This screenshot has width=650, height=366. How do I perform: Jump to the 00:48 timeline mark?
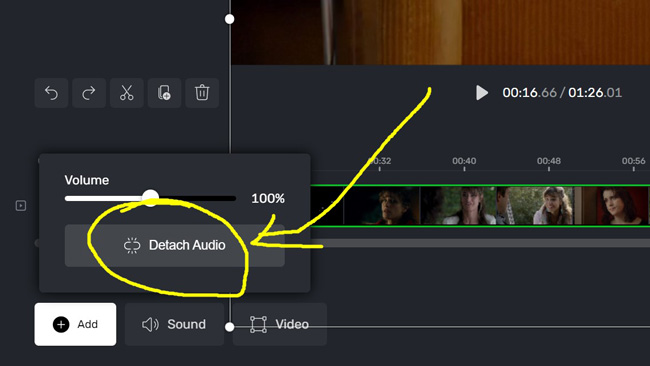pyautogui.click(x=548, y=161)
